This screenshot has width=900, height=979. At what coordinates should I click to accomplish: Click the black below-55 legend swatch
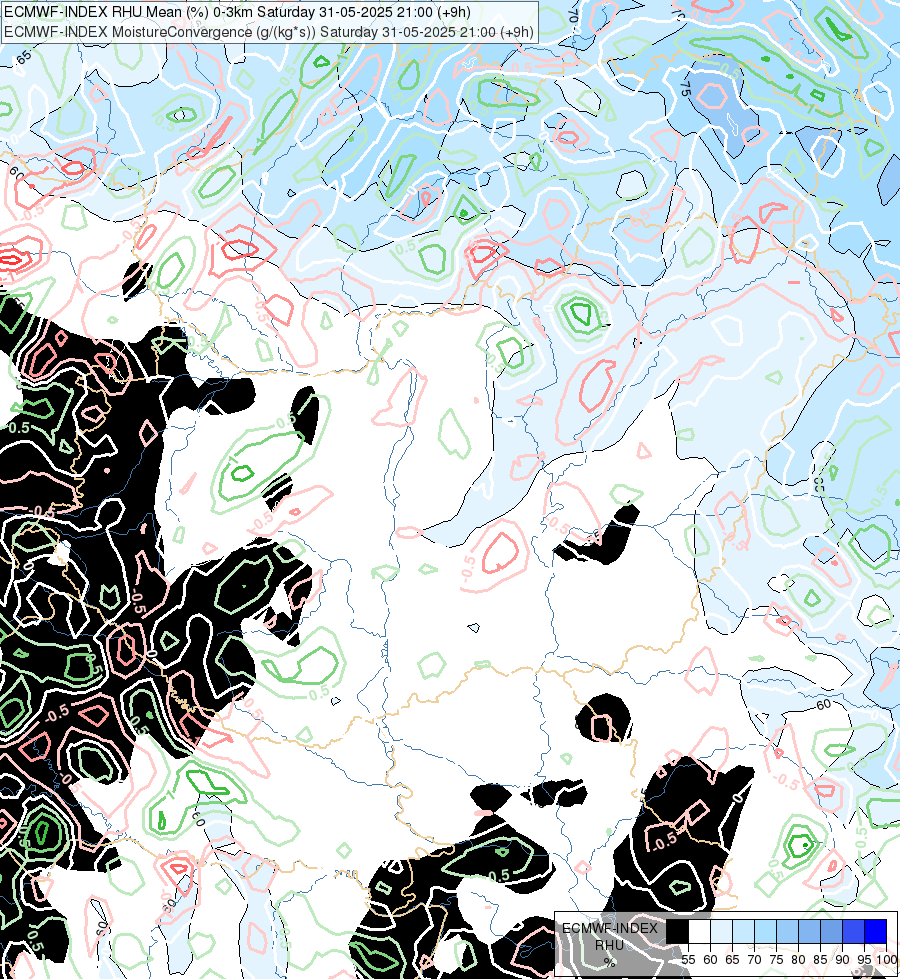click(x=677, y=931)
